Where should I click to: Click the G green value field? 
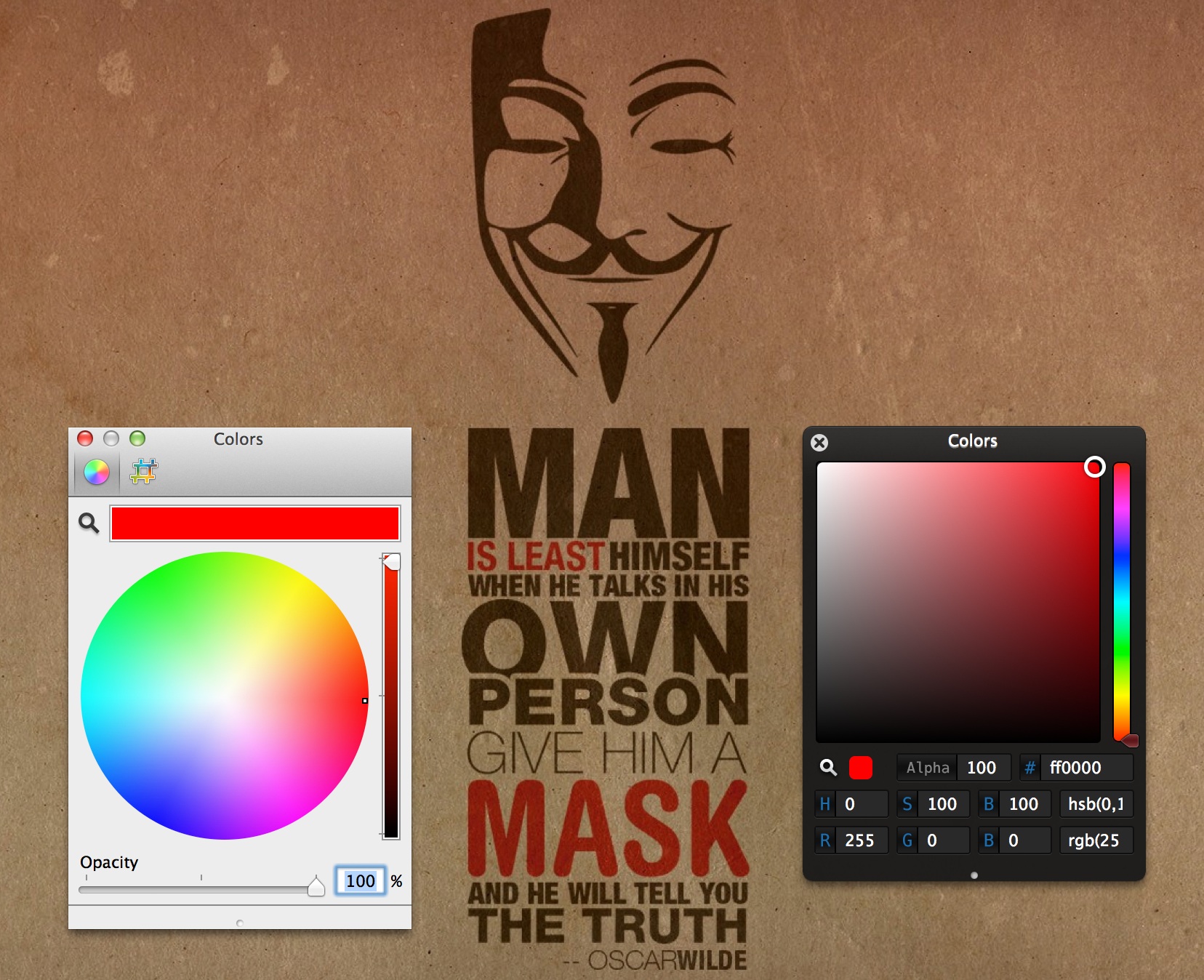(x=943, y=840)
